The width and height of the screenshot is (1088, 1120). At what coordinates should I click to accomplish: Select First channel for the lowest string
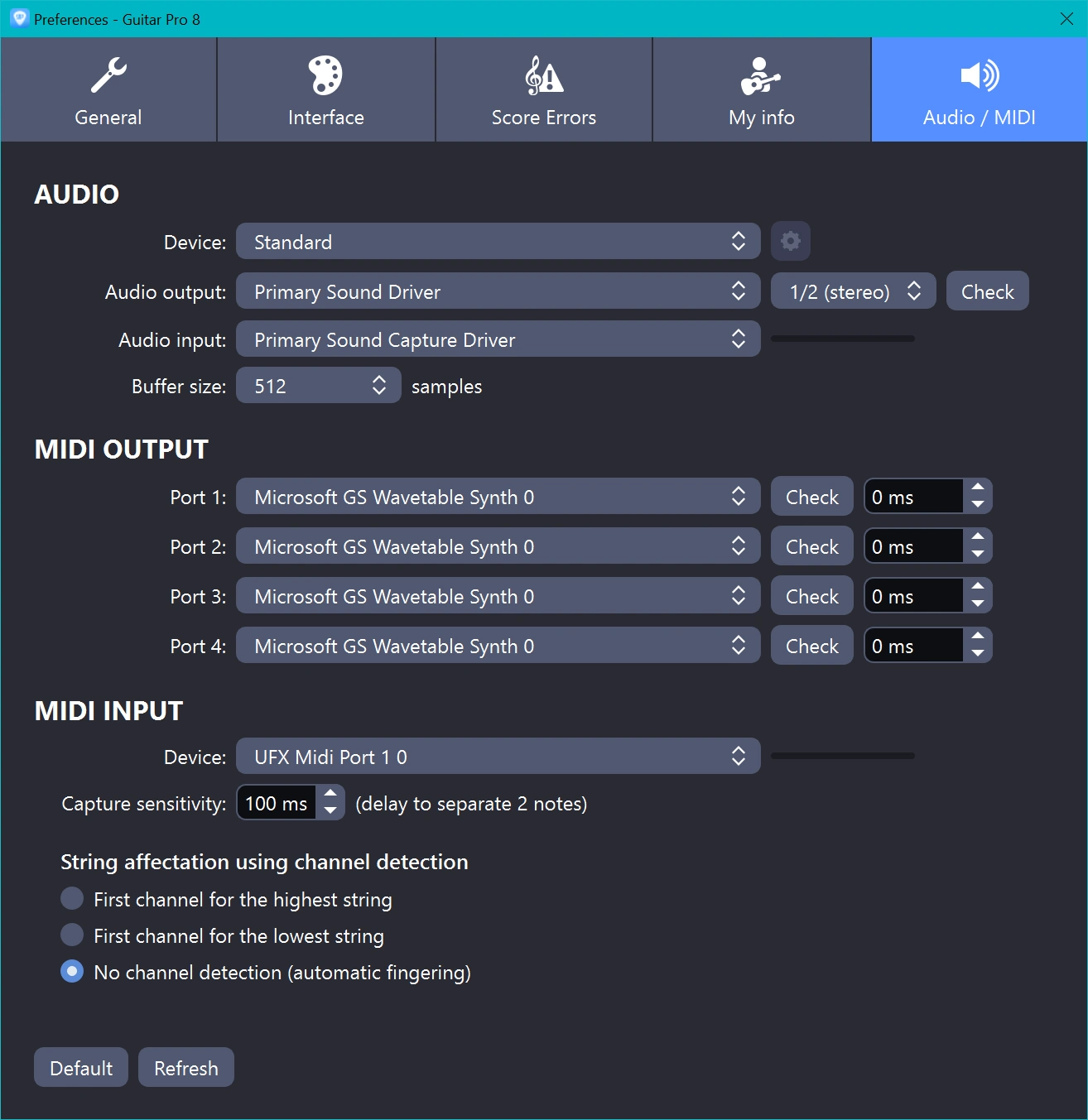tap(73, 935)
